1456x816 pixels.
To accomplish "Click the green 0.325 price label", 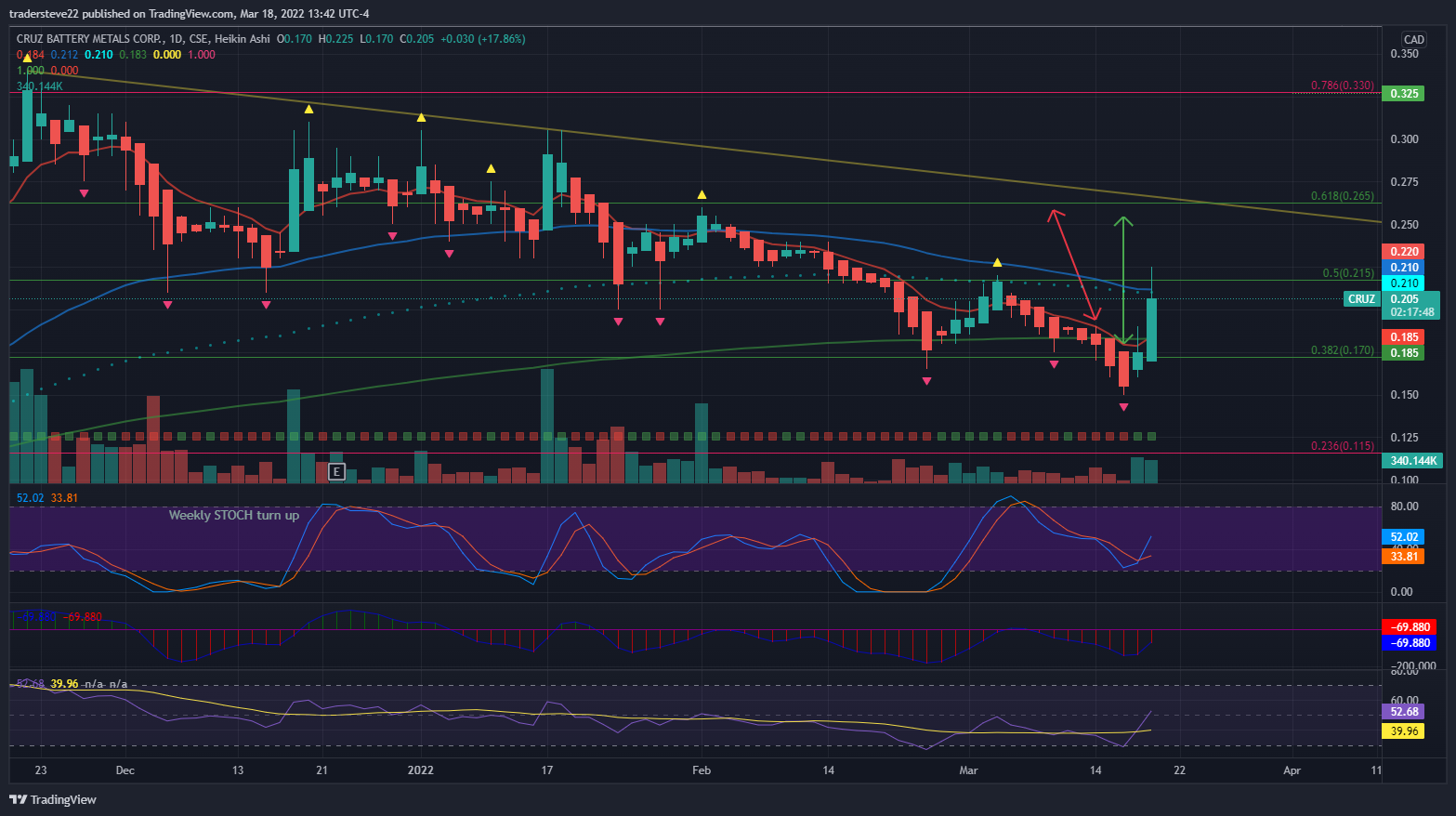I will pos(1403,94).
